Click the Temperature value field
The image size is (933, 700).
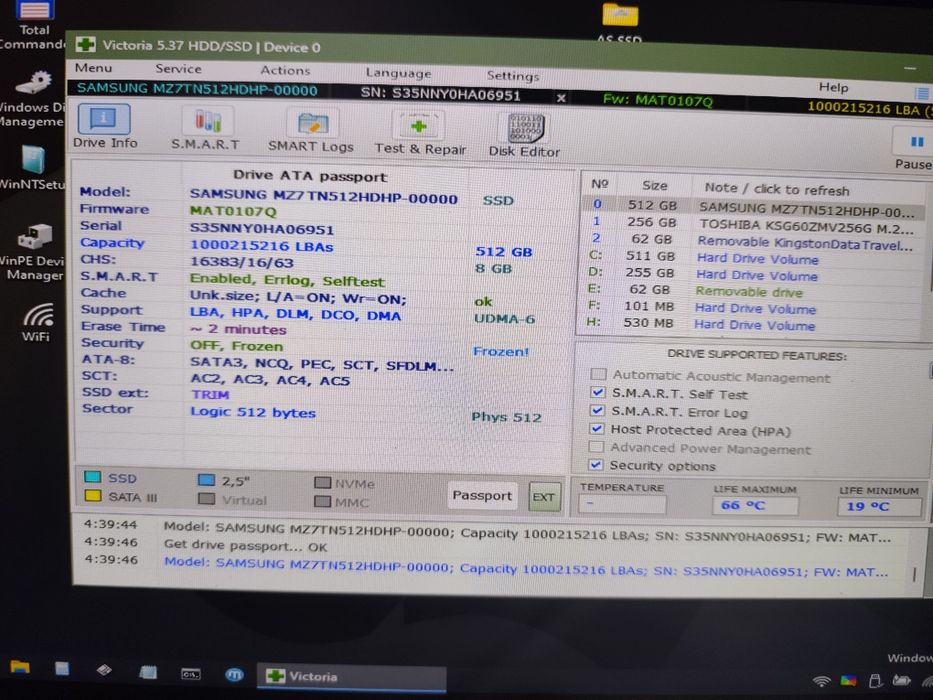(x=622, y=504)
